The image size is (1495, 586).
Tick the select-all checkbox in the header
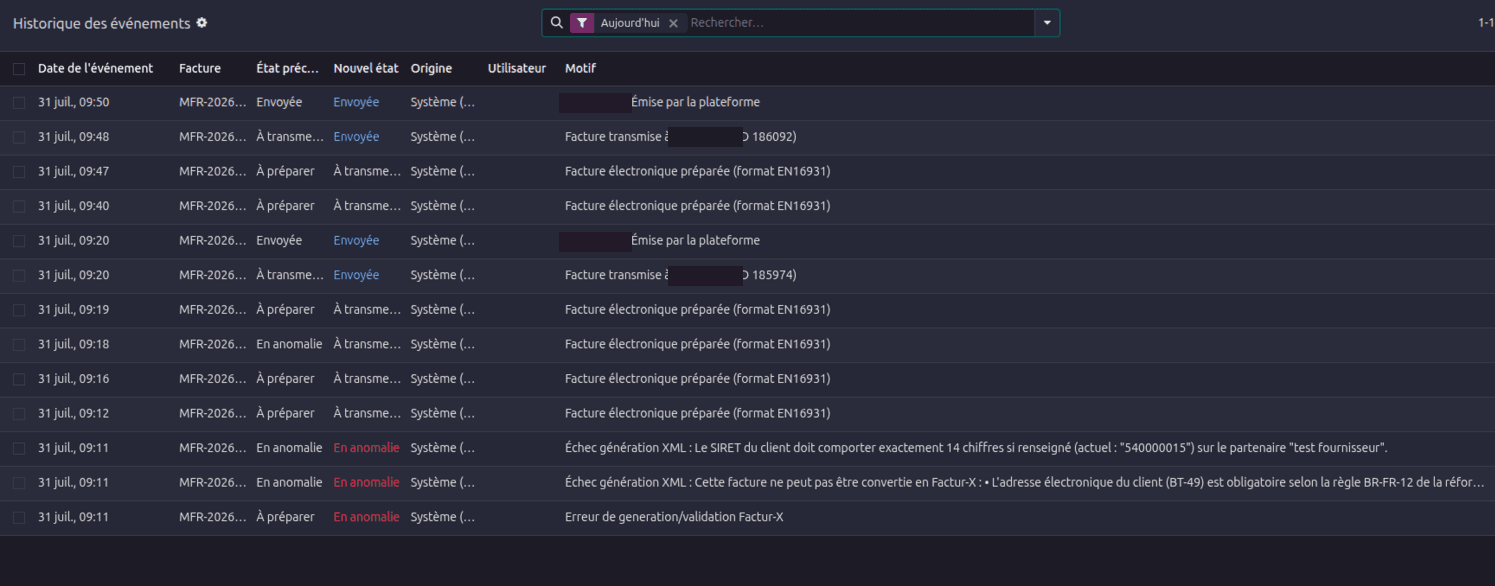click(19, 69)
